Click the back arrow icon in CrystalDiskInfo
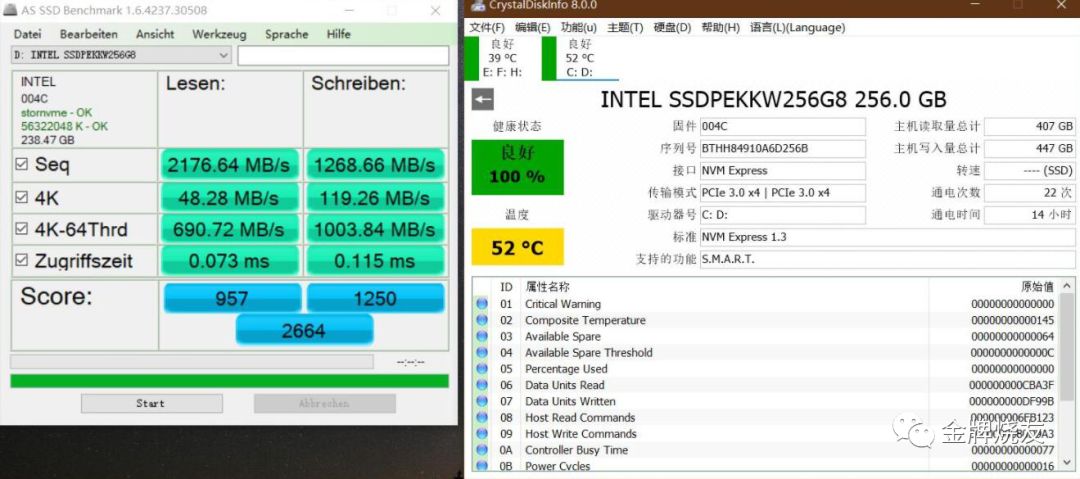Screen dimensions: 1080x479 point(482,99)
